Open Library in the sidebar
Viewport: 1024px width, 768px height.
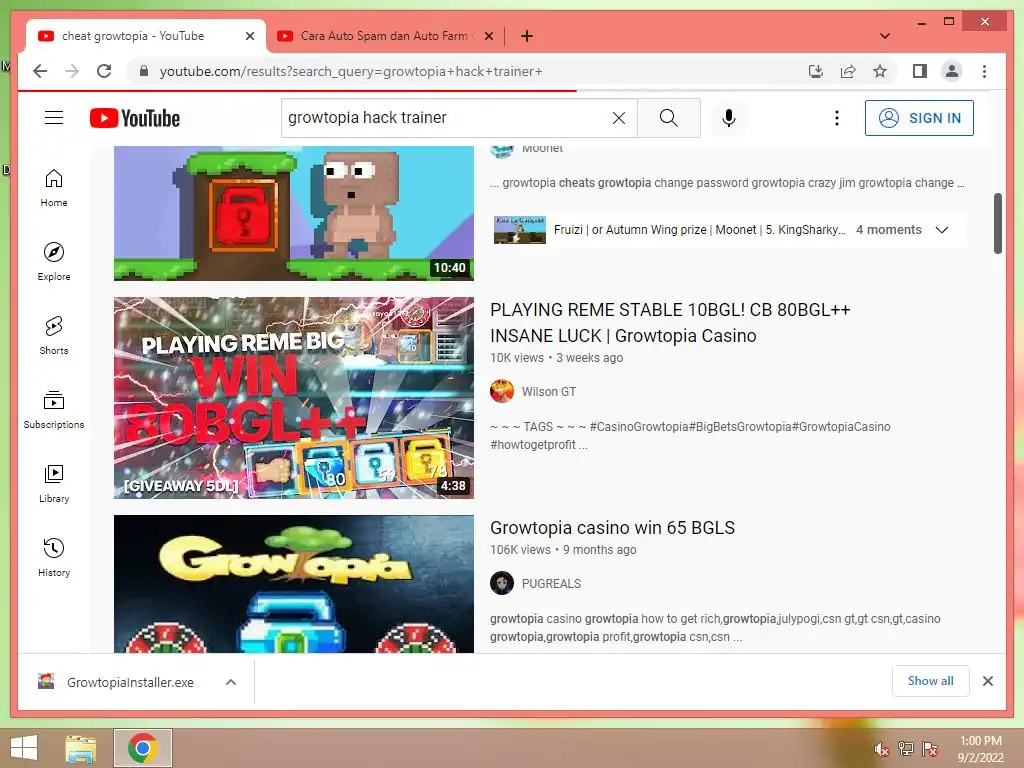tap(54, 483)
